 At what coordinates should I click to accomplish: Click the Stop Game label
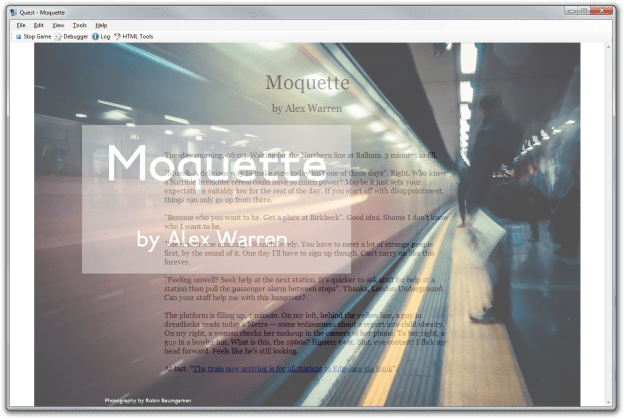(x=37, y=37)
